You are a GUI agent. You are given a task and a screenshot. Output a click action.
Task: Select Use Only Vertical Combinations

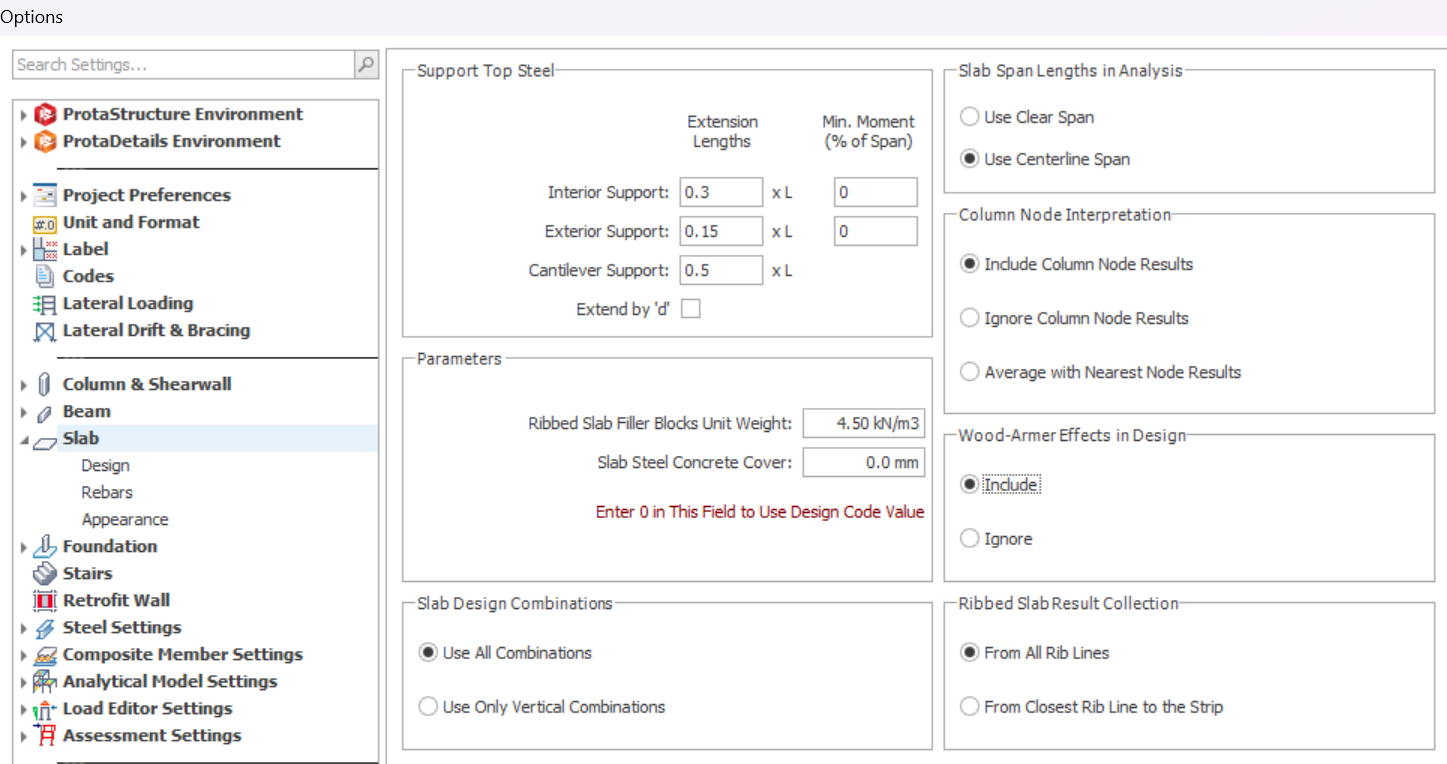click(x=428, y=707)
